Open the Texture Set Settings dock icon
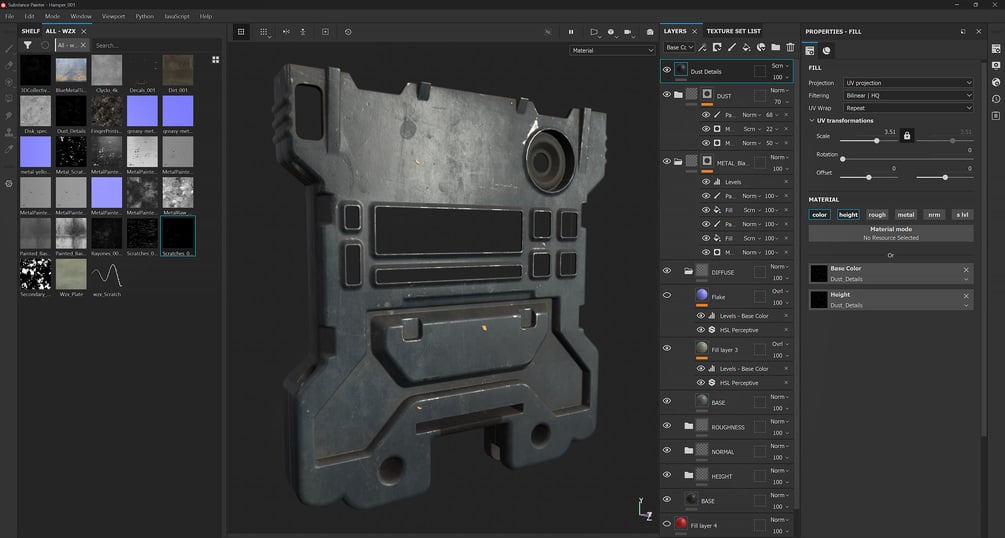Image resolution: width=1005 pixels, height=538 pixels. point(996,49)
